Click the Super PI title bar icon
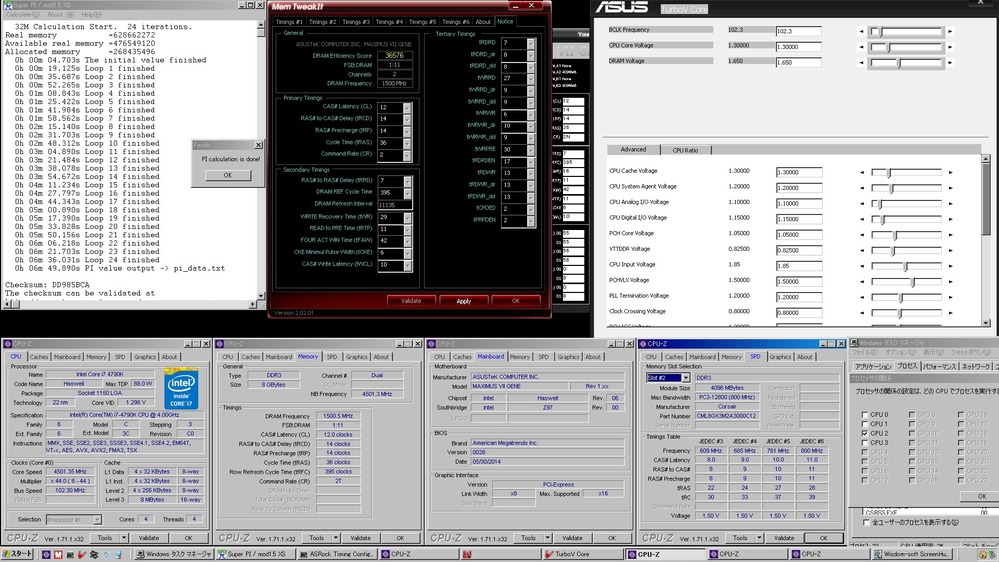 pos(8,5)
